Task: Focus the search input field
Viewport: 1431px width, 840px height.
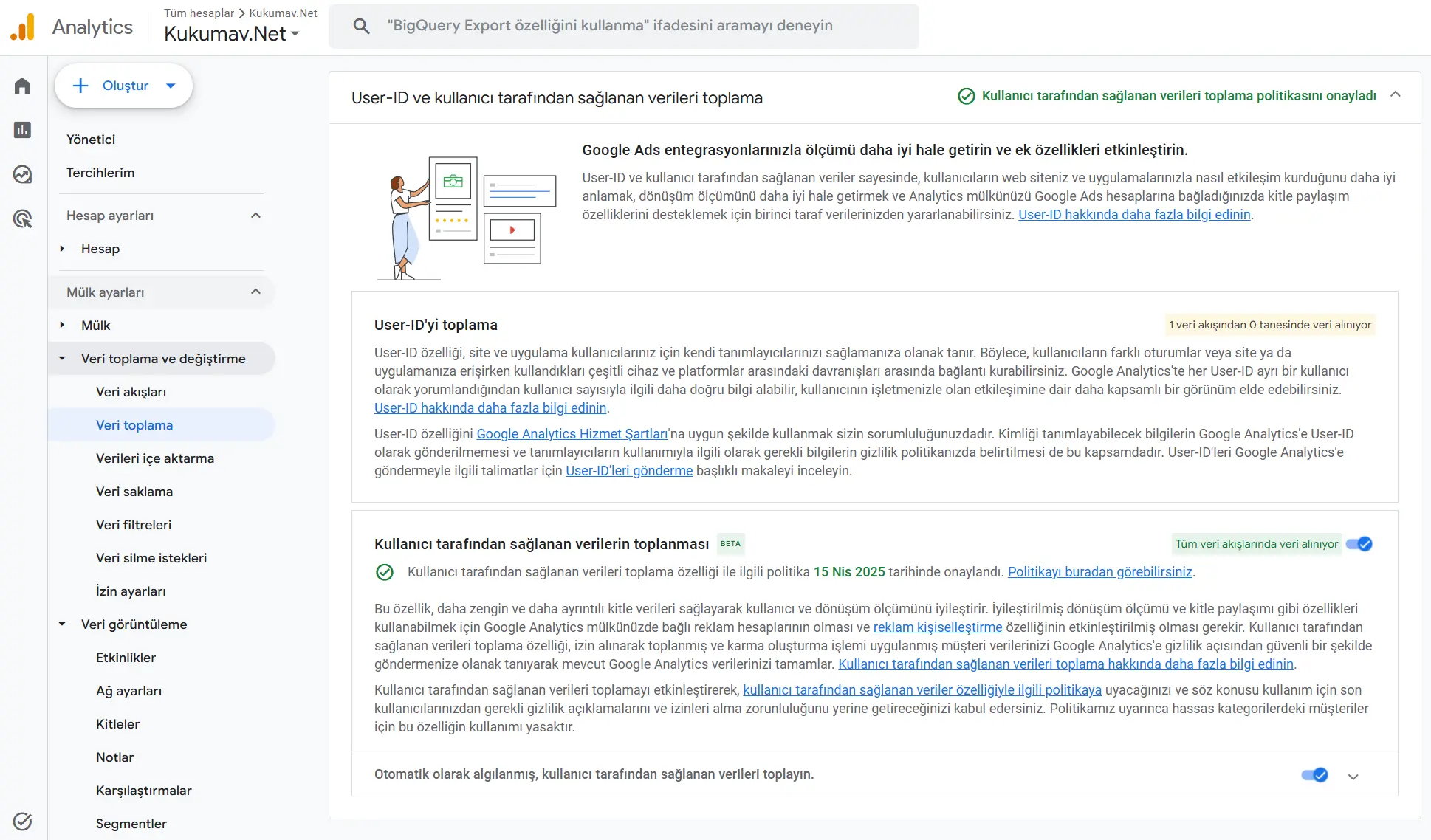Action: tap(624, 26)
